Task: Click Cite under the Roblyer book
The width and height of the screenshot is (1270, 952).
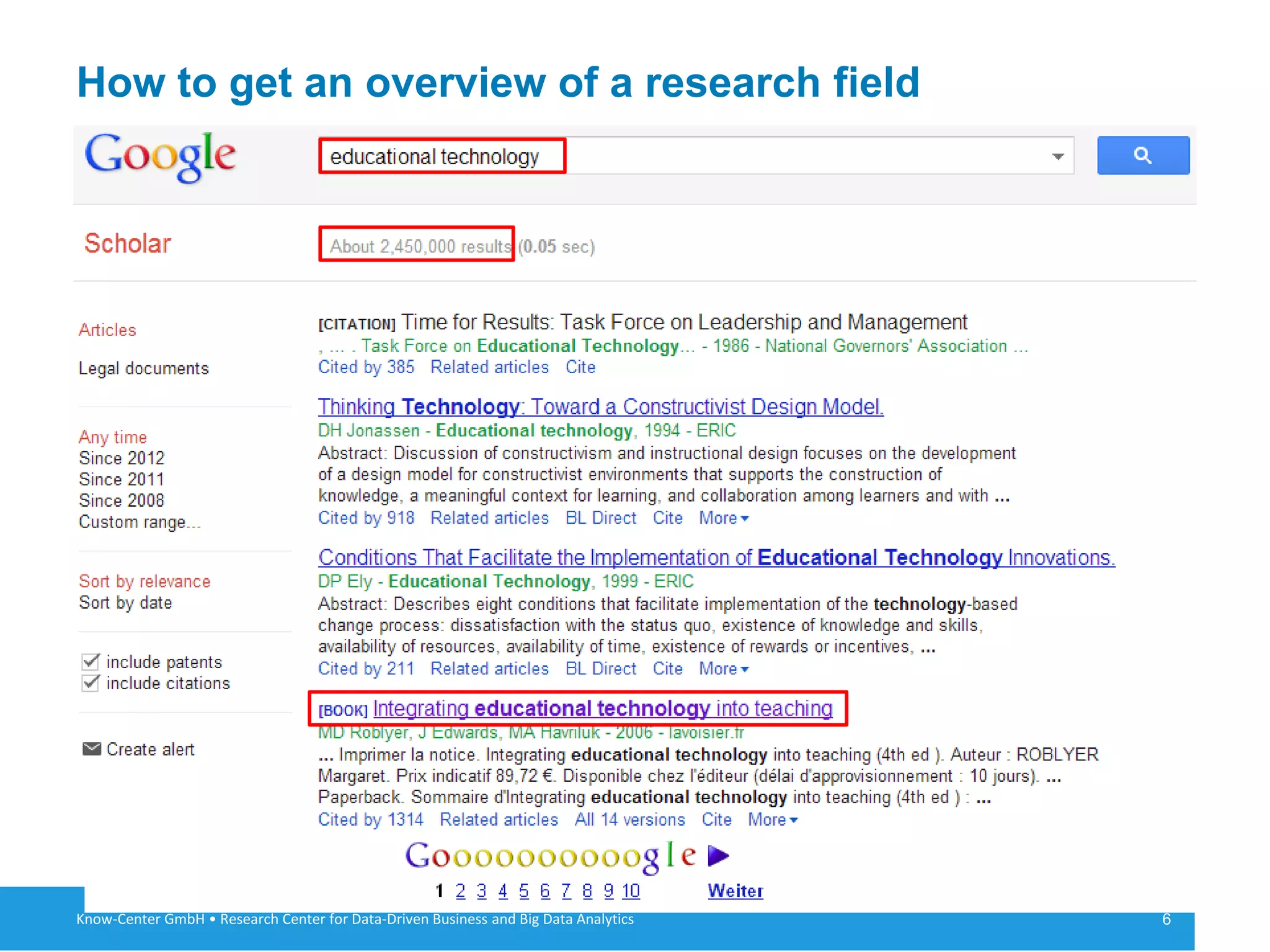Action: pos(717,819)
